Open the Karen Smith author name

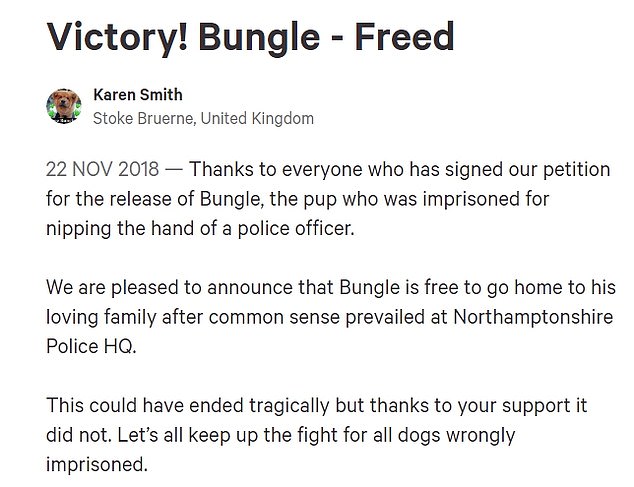click(x=137, y=95)
